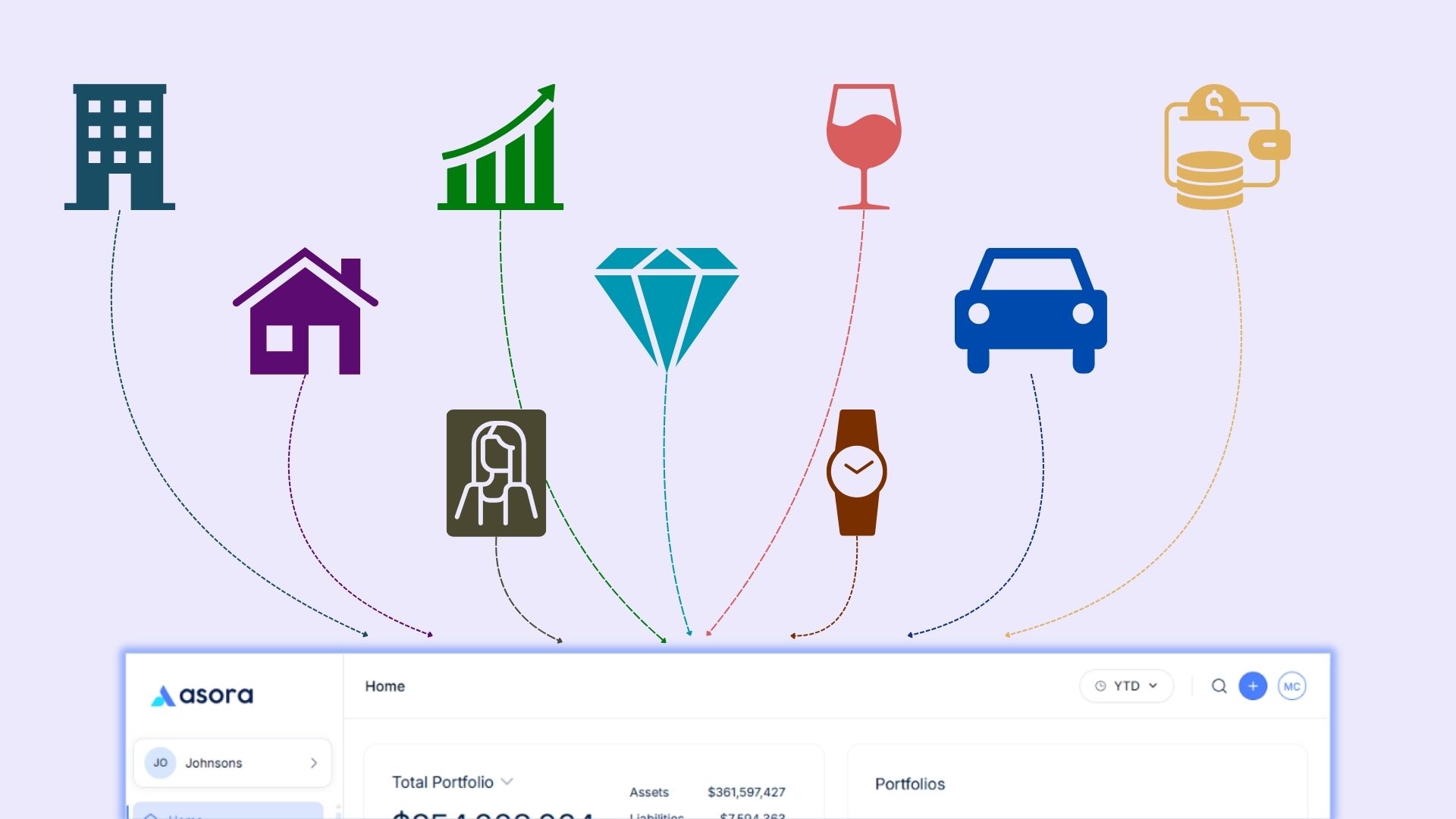Viewport: 1456px width, 819px height.
Task: Click the Home breadcrumb title
Action: coord(384,686)
